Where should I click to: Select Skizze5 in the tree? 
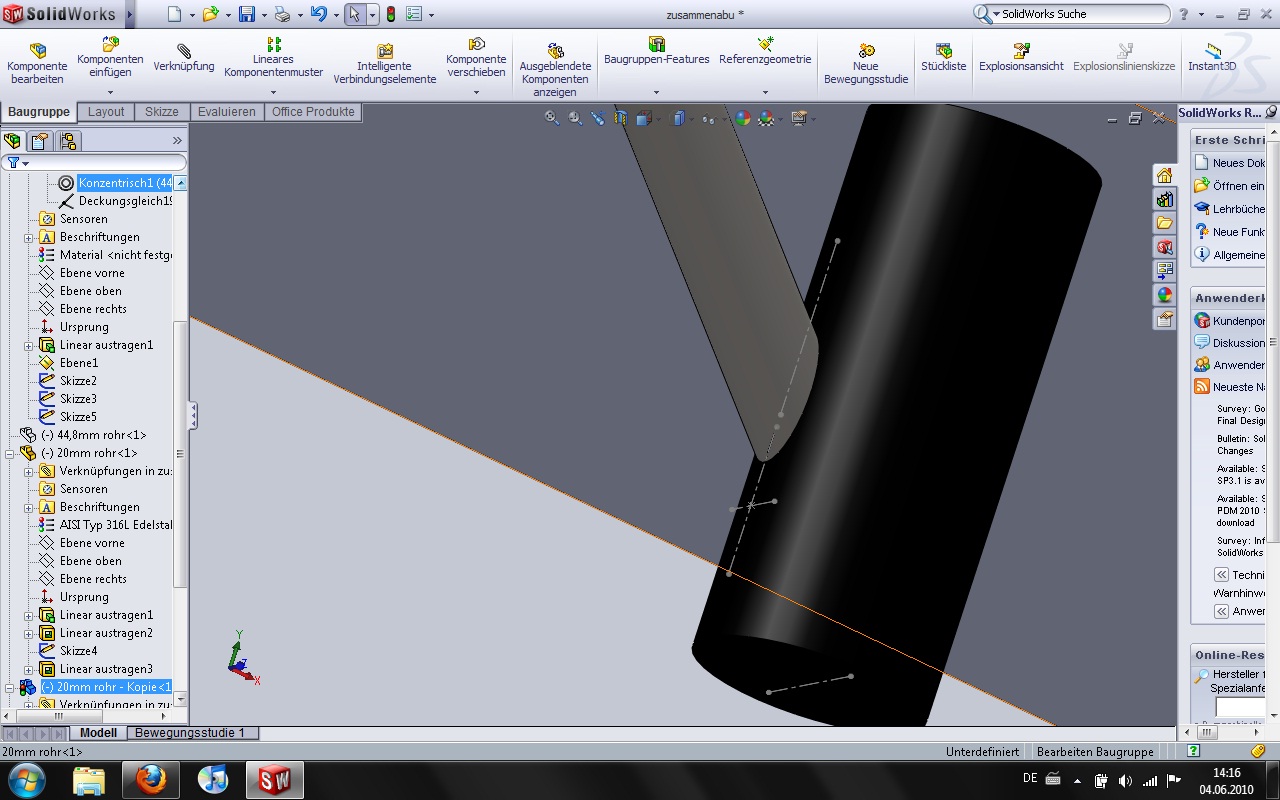(78, 417)
